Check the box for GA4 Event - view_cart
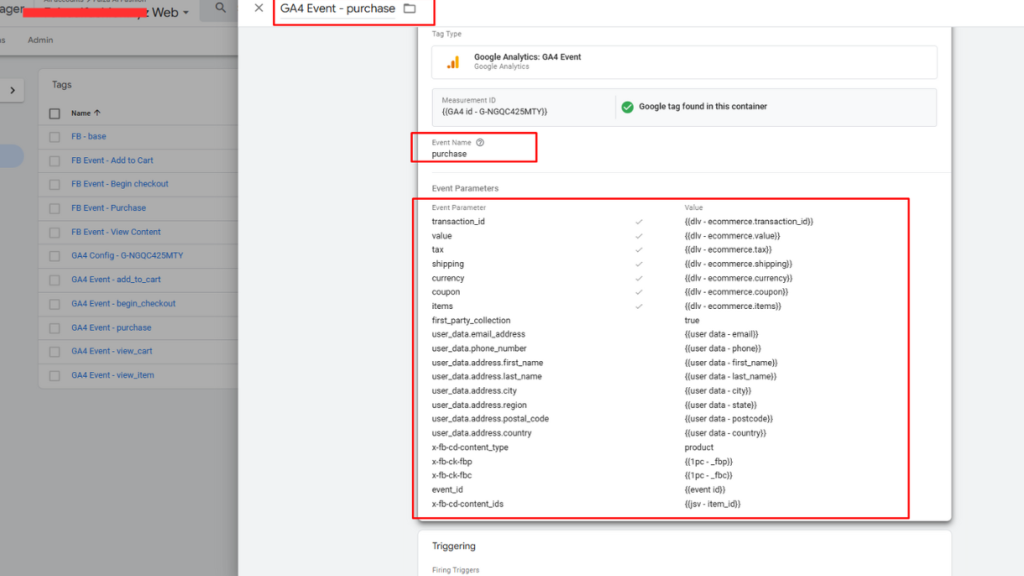The height and width of the screenshot is (576, 1024). (54, 351)
